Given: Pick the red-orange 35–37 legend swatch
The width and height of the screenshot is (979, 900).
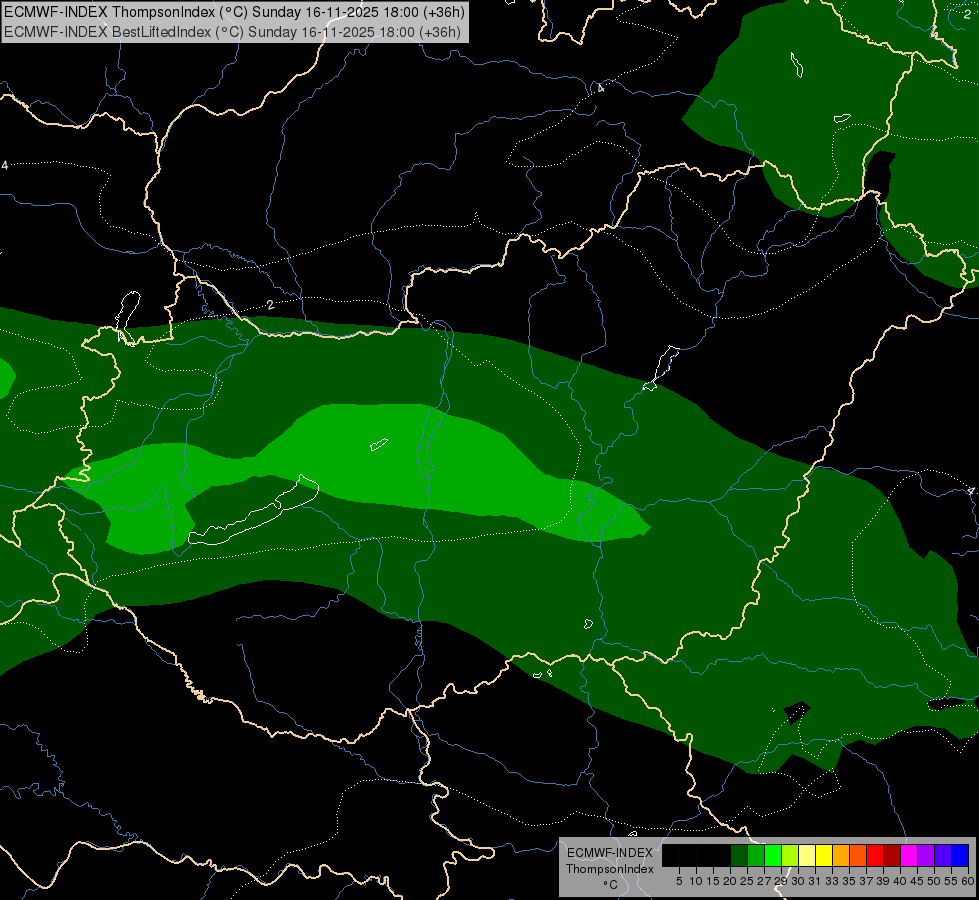Looking at the screenshot, I should pos(858,855).
